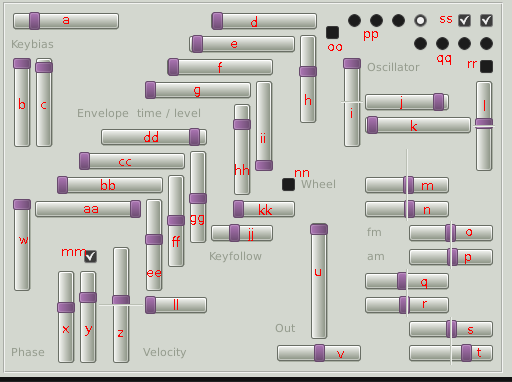Click the horizontal slider labeled k
512x382 pixels.
click(x=418, y=125)
